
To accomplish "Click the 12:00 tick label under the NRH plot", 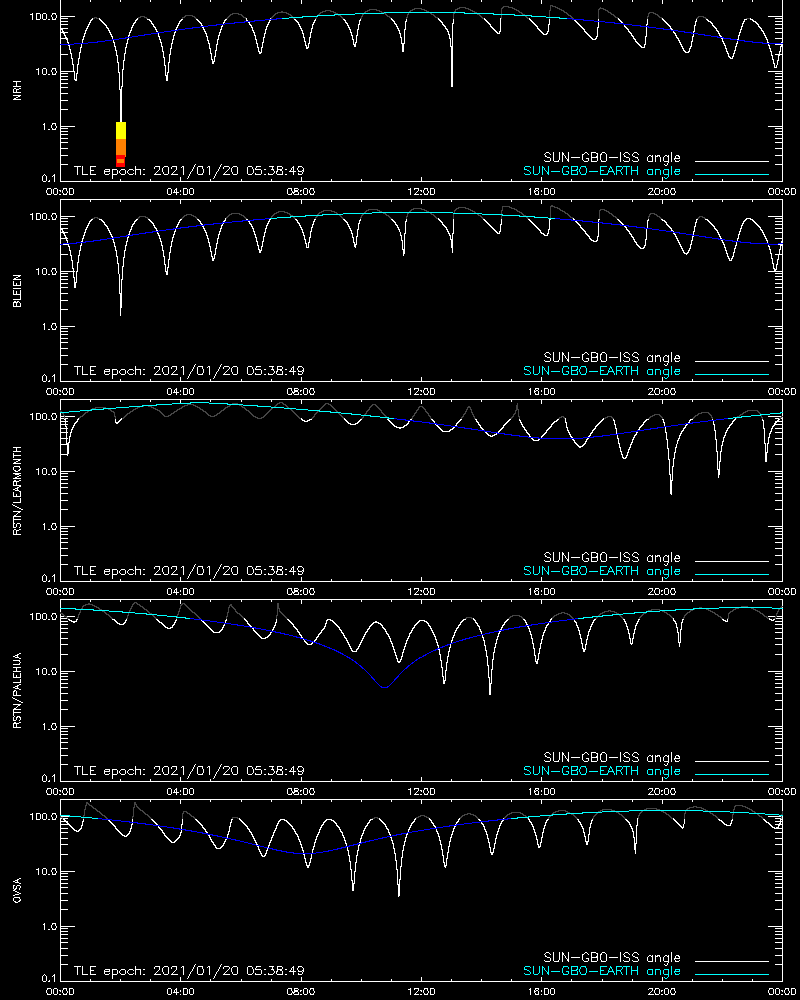I will pos(421,191).
